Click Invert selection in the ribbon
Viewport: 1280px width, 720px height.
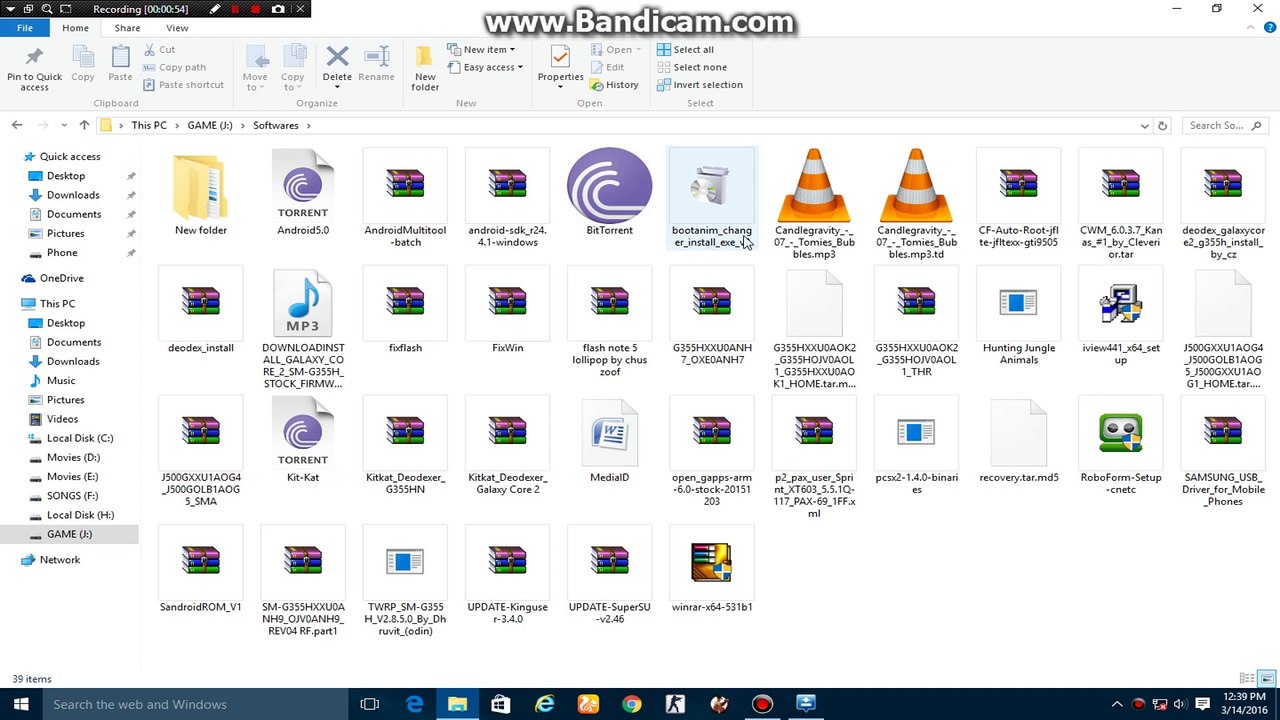tap(699, 85)
